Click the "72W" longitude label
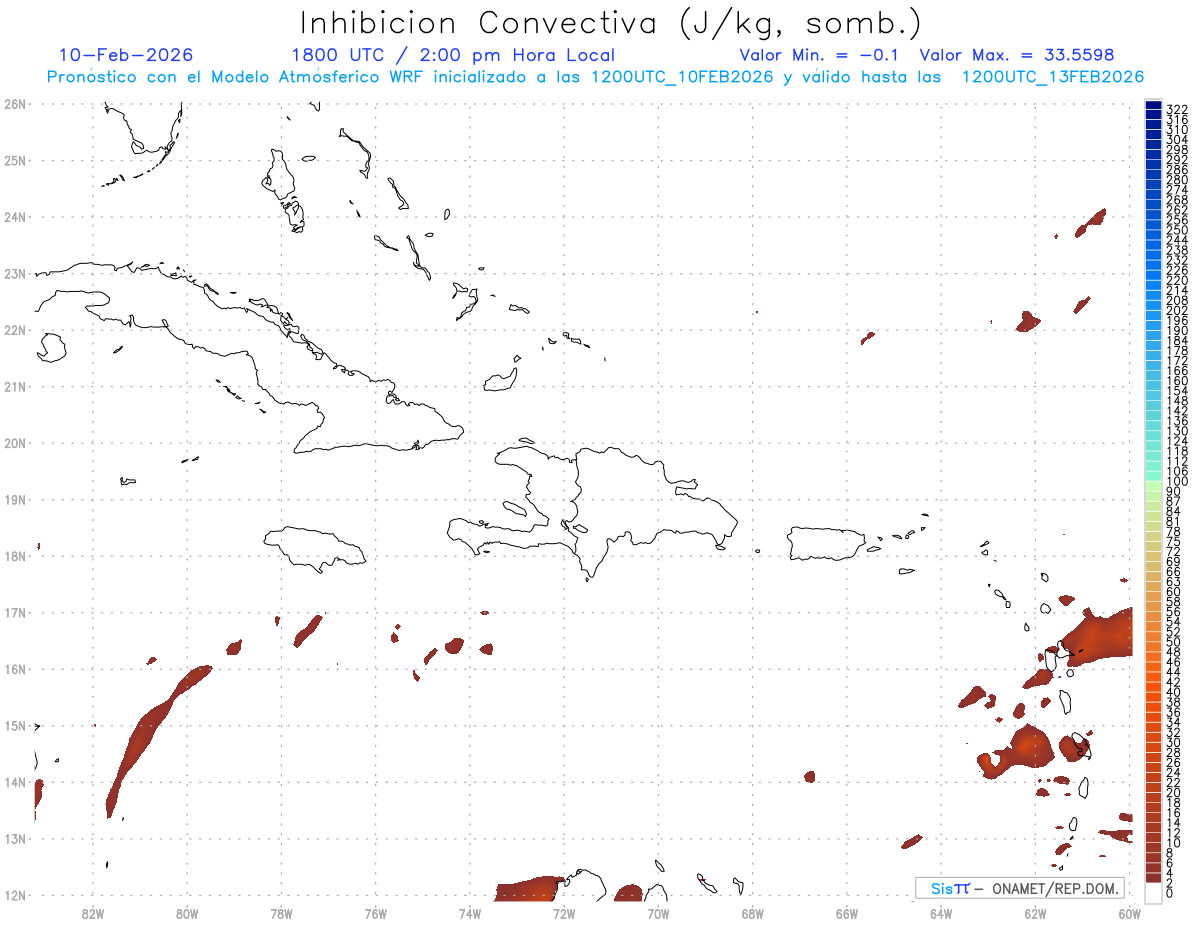 pyautogui.click(x=564, y=912)
